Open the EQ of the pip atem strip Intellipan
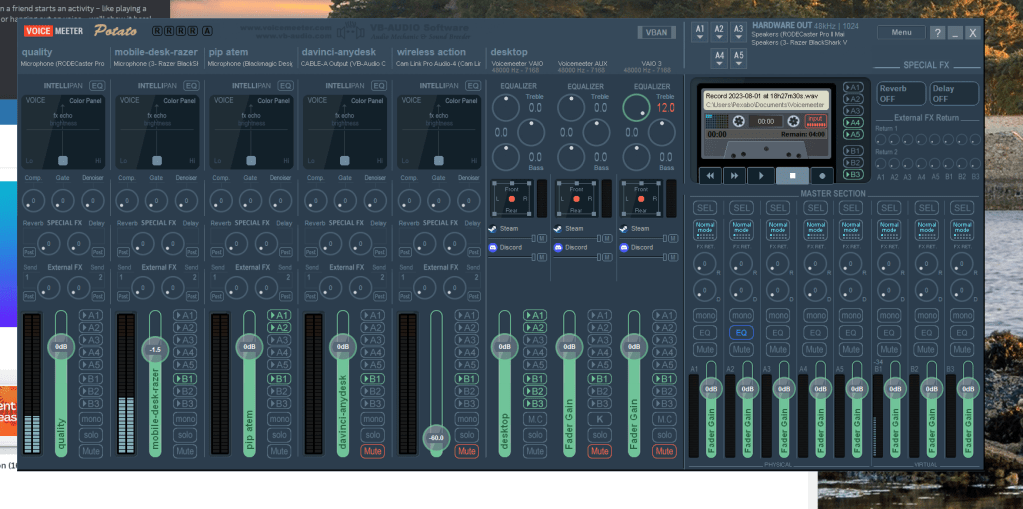Screen dimensions: 1023x509 click(285, 85)
